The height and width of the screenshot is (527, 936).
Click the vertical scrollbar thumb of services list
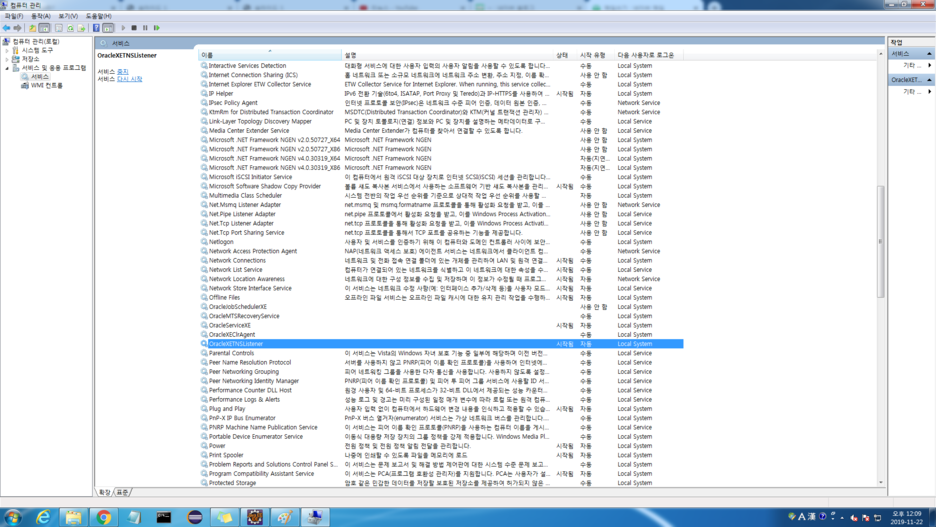coord(880,241)
